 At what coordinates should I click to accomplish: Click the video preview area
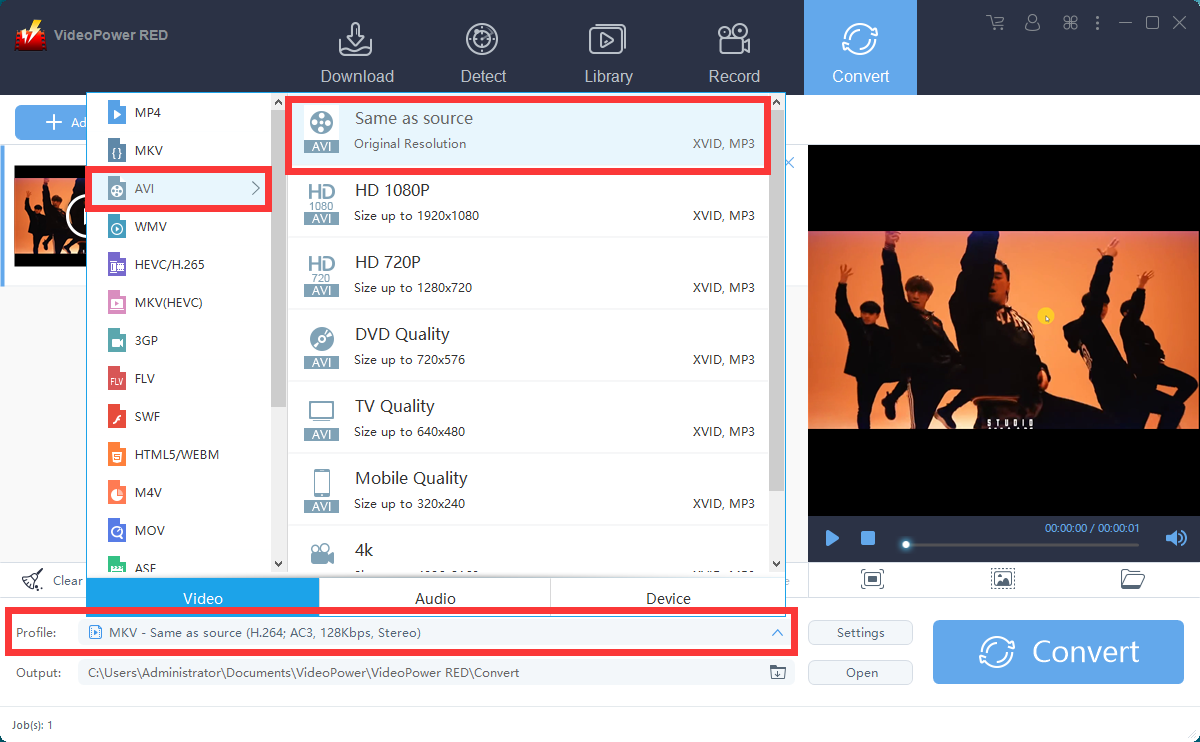(1003, 330)
